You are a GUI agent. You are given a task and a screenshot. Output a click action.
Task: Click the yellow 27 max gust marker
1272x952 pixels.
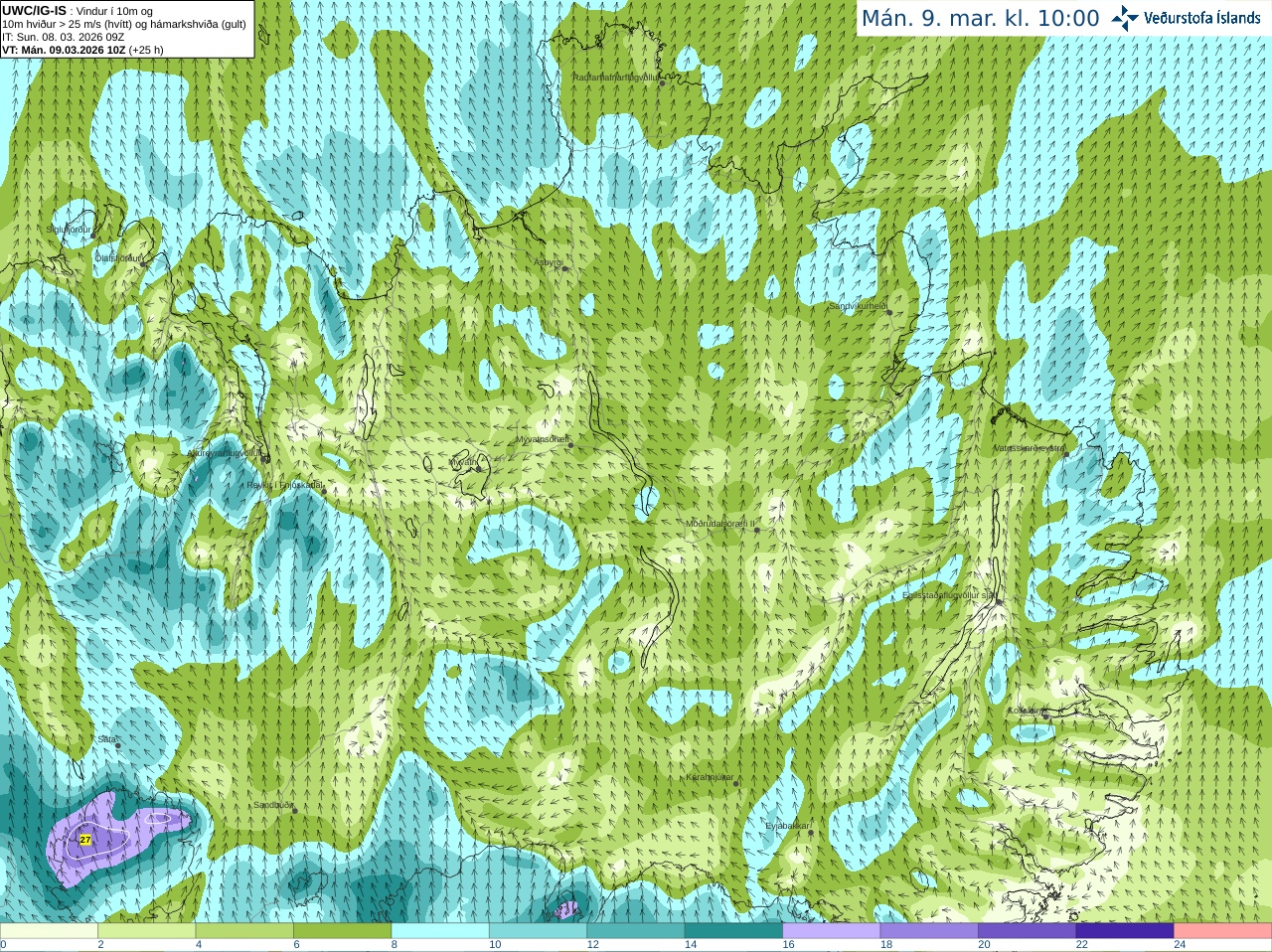pos(85,840)
